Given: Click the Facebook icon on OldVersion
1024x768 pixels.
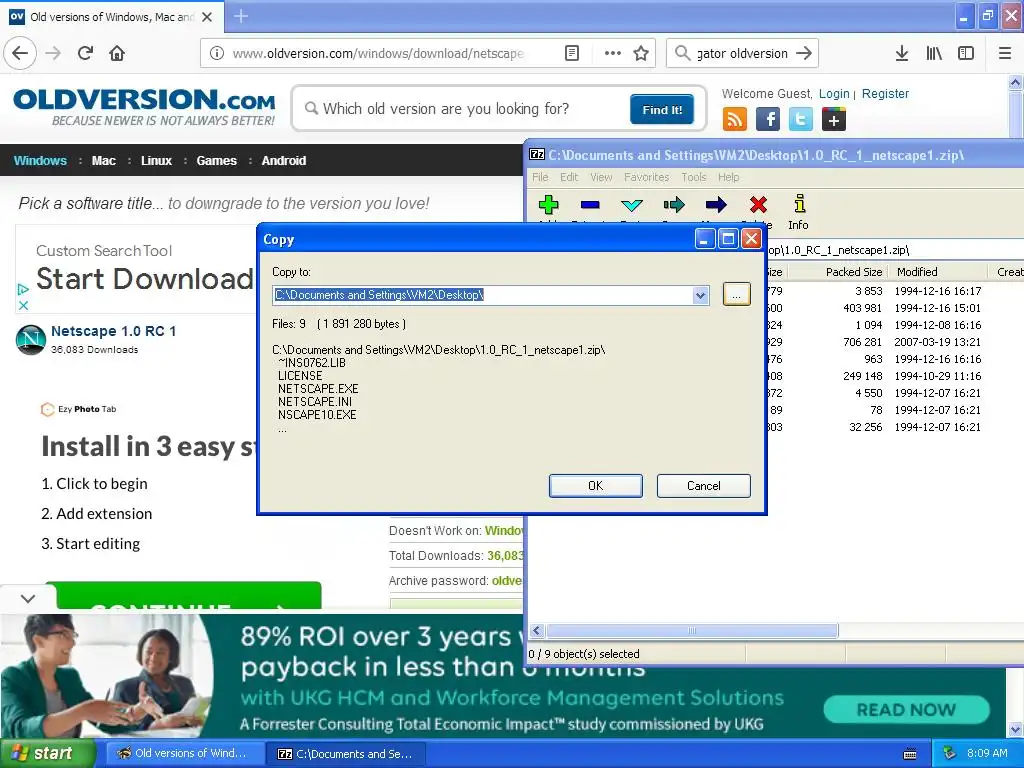Looking at the screenshot, I should click(x=768, y=119).
